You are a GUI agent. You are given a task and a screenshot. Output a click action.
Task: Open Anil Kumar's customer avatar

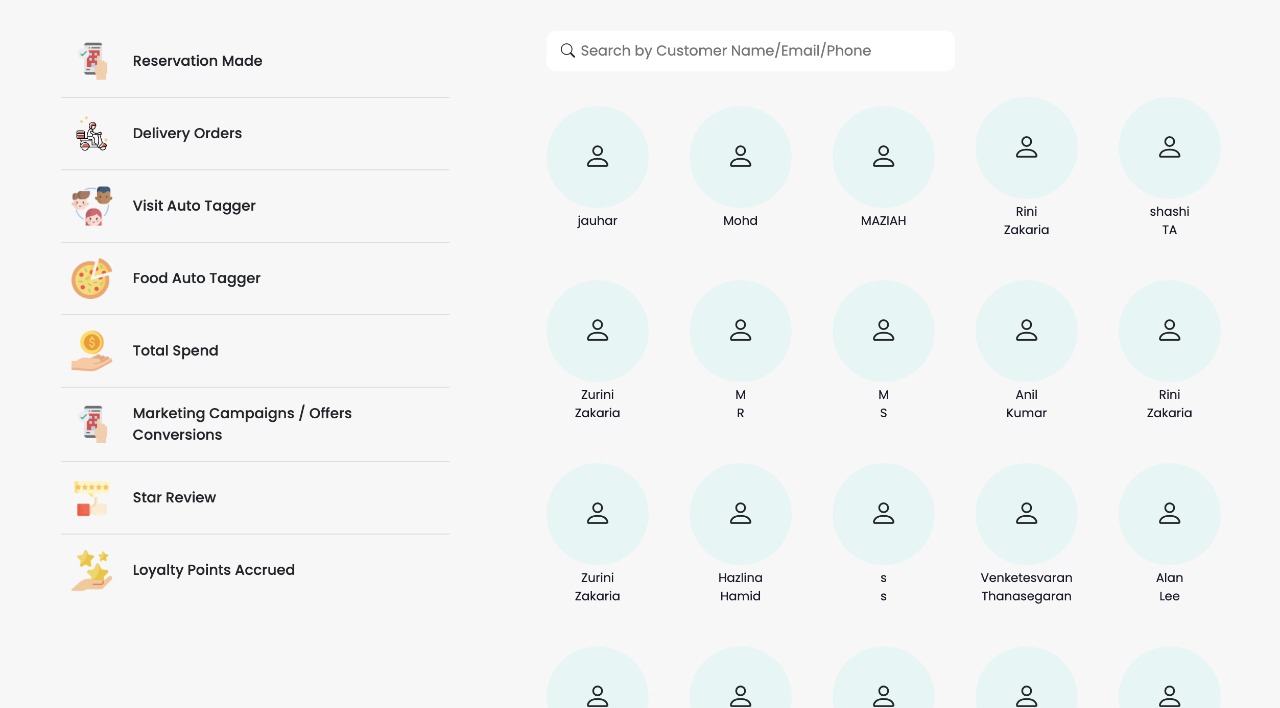coord(1026,331)
